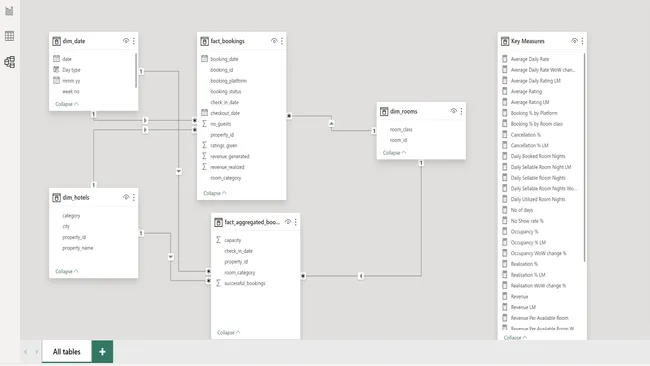Select the booking_platform field
650x366 pixels.
pos(228,81)
